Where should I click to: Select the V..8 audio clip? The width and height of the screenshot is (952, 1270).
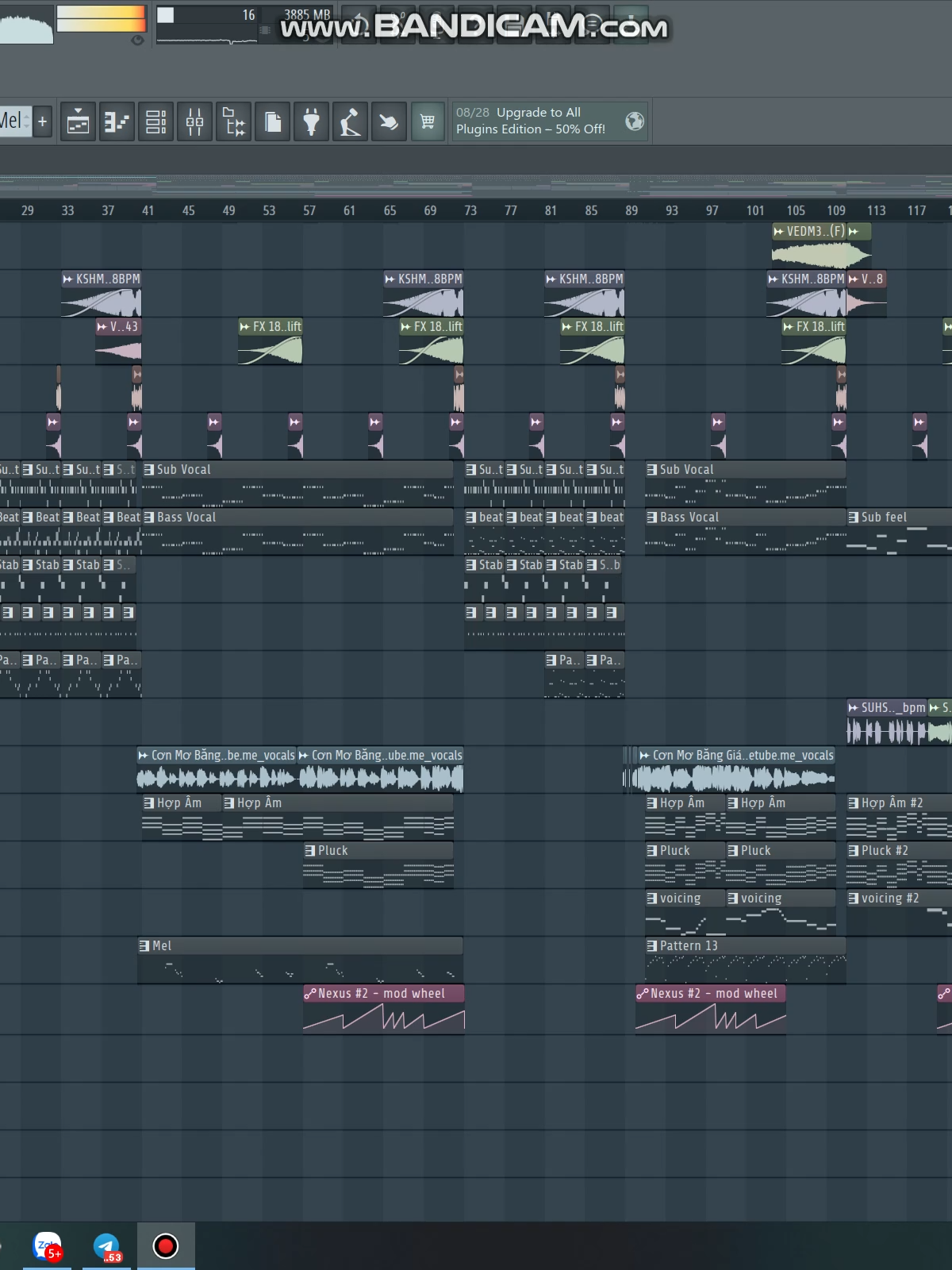tap(866, 294)
